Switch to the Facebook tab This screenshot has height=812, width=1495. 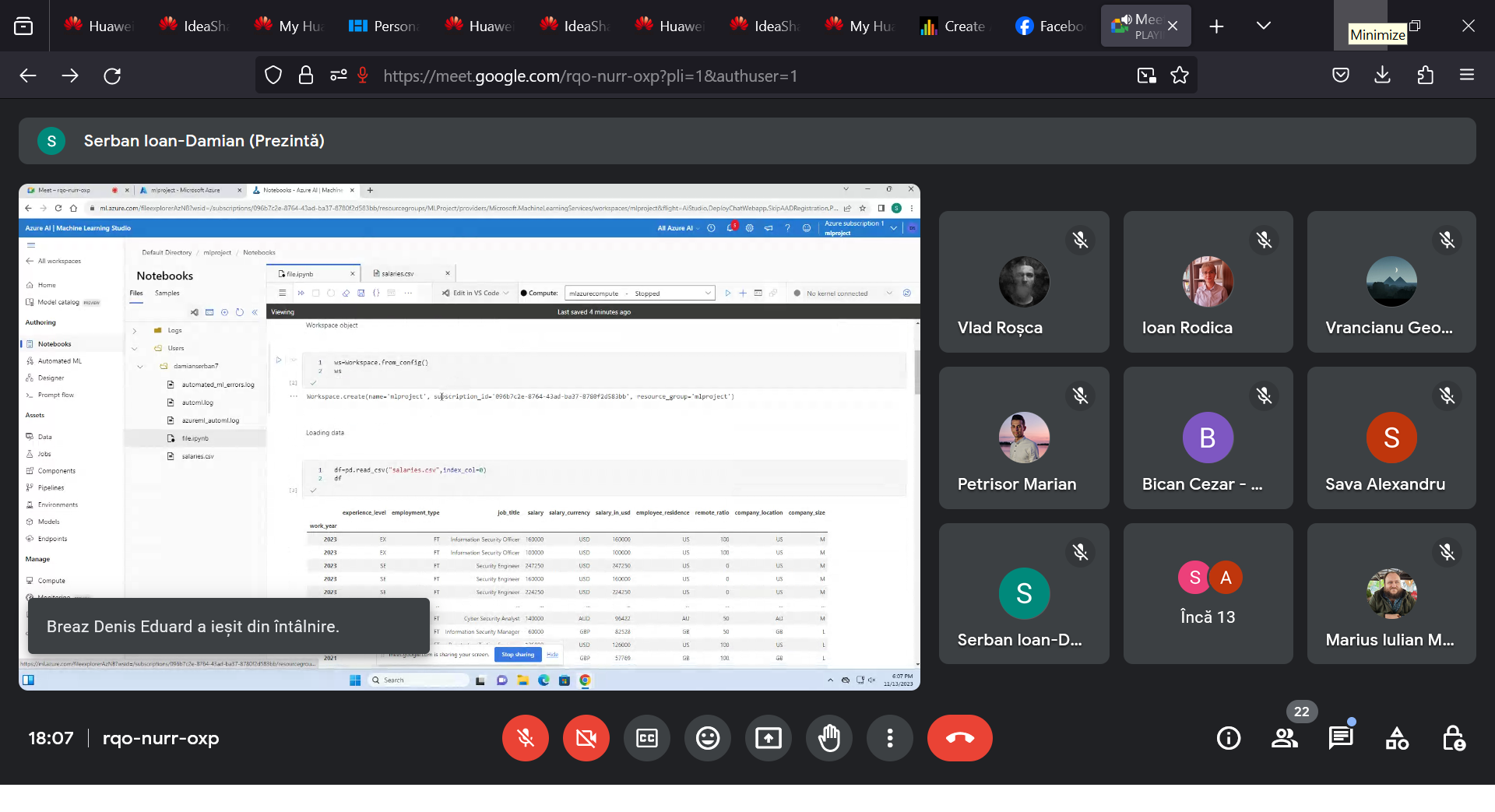(x=1050, y=26)
